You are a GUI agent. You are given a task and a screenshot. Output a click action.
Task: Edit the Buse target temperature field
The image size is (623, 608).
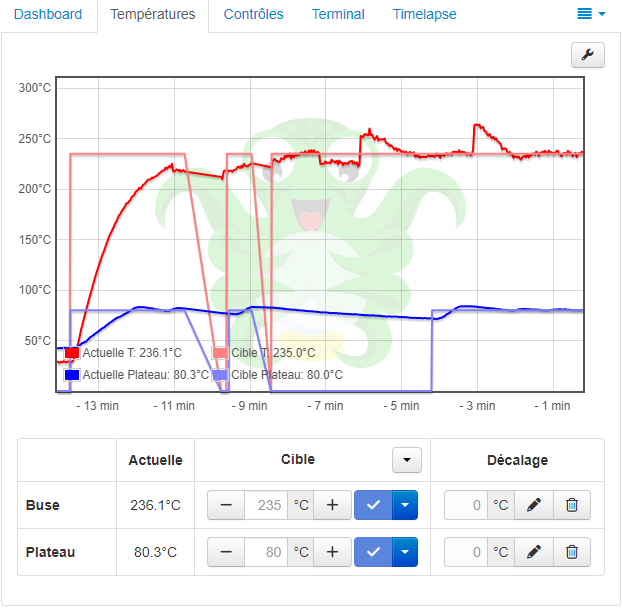[266, 505]
